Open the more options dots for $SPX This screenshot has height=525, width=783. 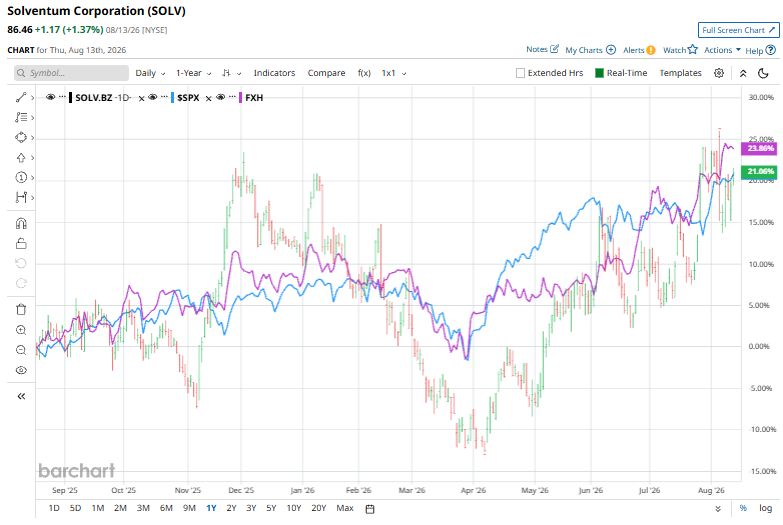(x=164, y=96)
